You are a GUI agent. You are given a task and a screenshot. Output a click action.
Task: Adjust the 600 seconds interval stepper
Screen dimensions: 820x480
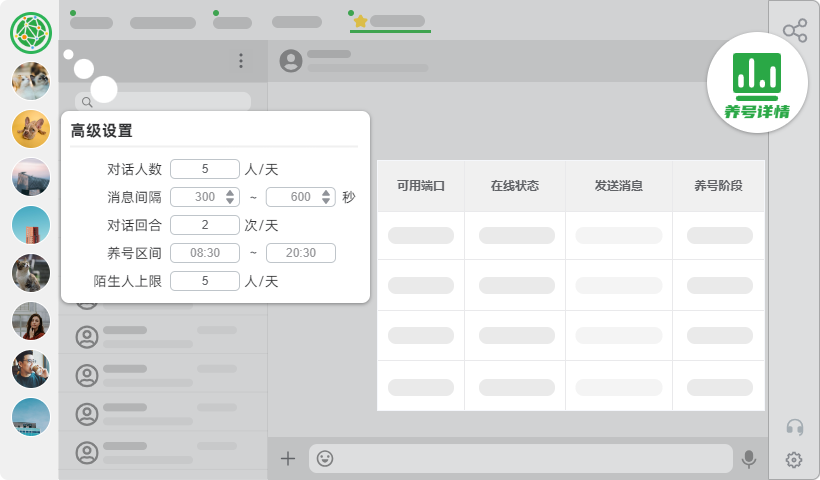tap(327, 197)
